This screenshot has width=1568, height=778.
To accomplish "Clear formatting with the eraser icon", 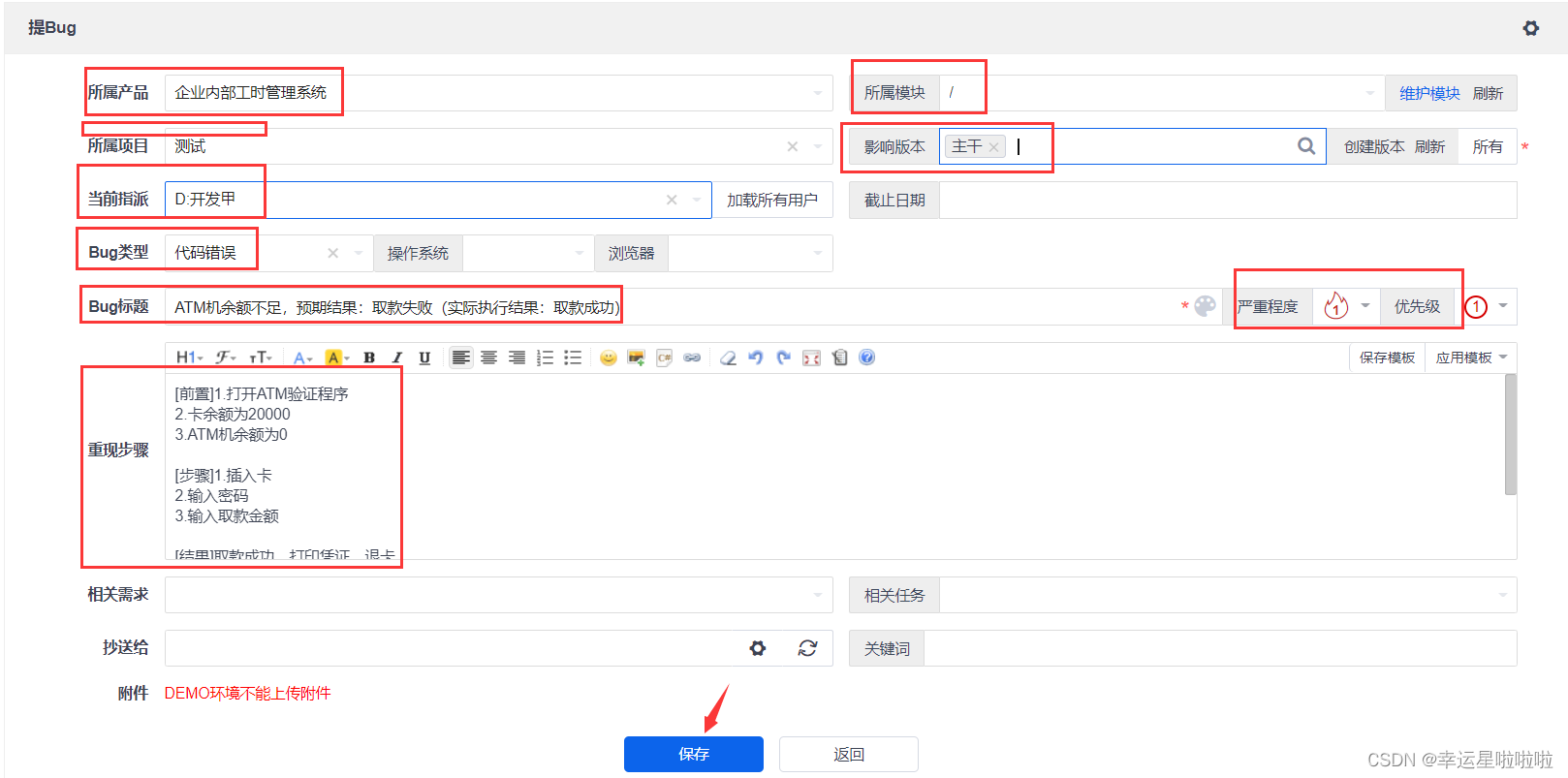I will [x=729, y=358].
